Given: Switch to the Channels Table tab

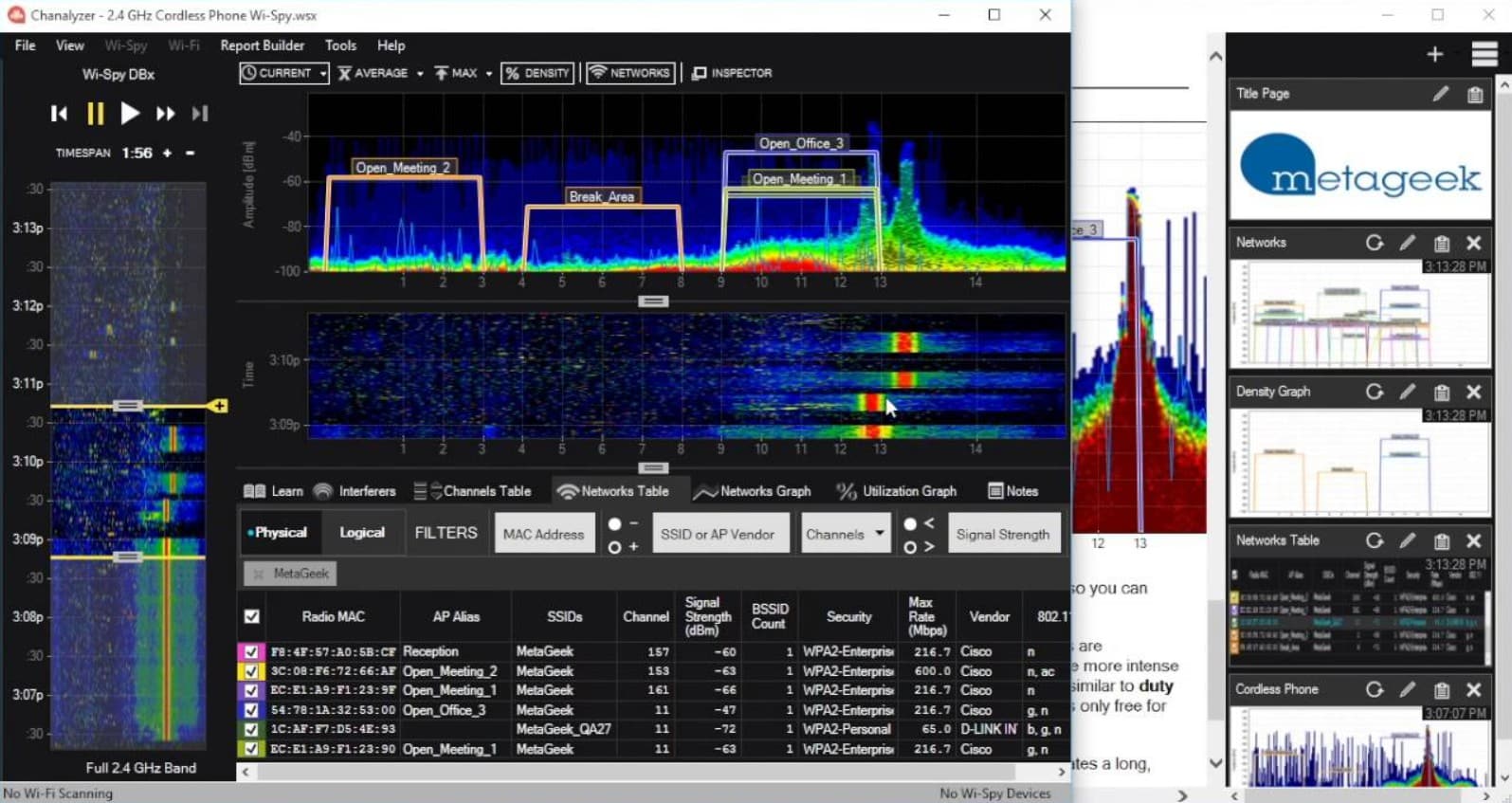Looking at the screenshot, I should (472, 491).
